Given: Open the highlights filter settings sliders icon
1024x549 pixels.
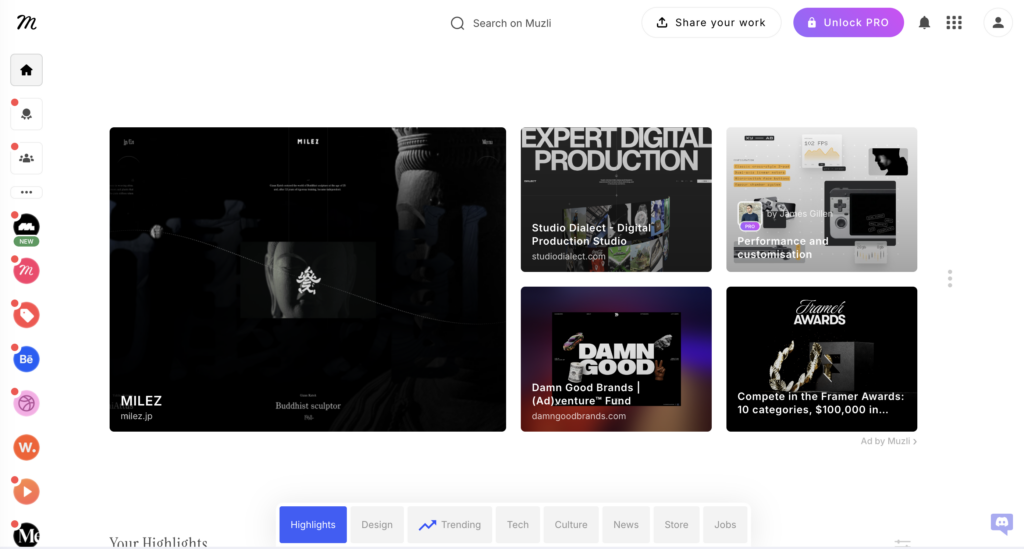Looking at the screenshot, I should tap(902, 543).
